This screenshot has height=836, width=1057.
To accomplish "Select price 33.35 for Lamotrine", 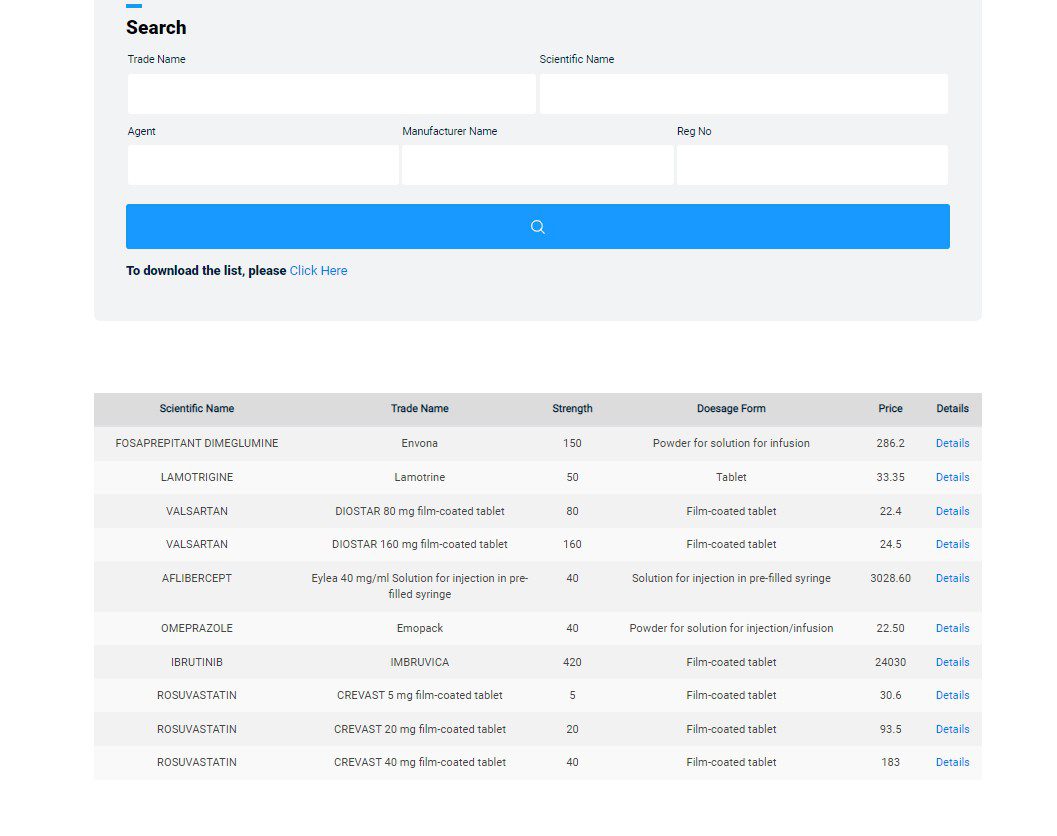I will coord(890,477).
